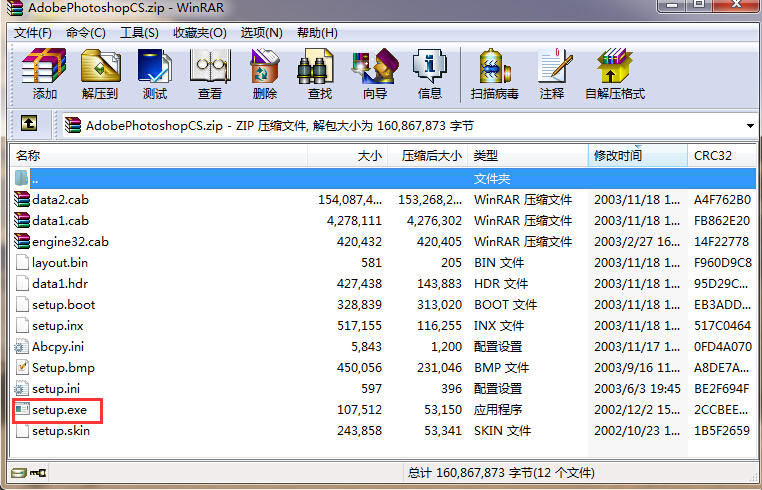
Task: Click the 注释 (Comment) toolbar icon
Action: [x=554, y=66]
